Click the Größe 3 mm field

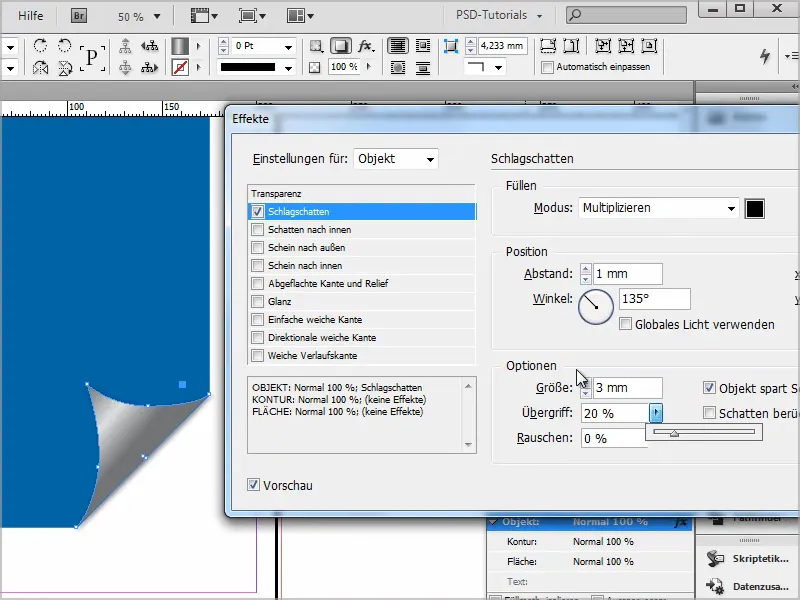point(628,388)
